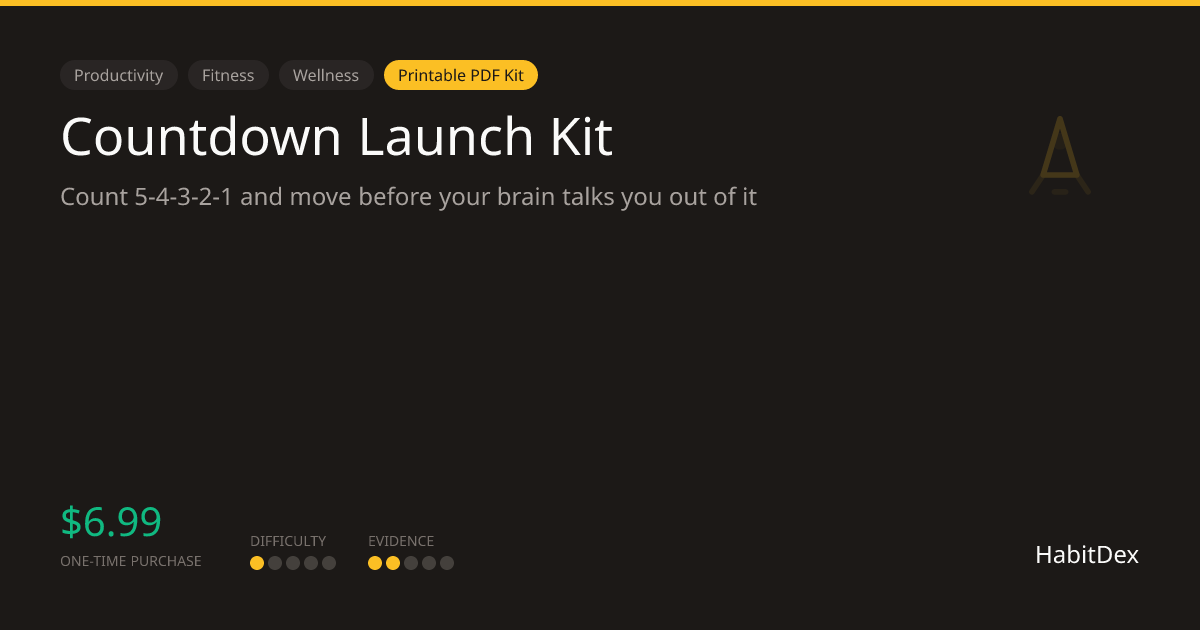Click the ONE-TIME PURCHASE label
The width and height of the screenshot is (1200, 630).
click(x=131, y=561)
